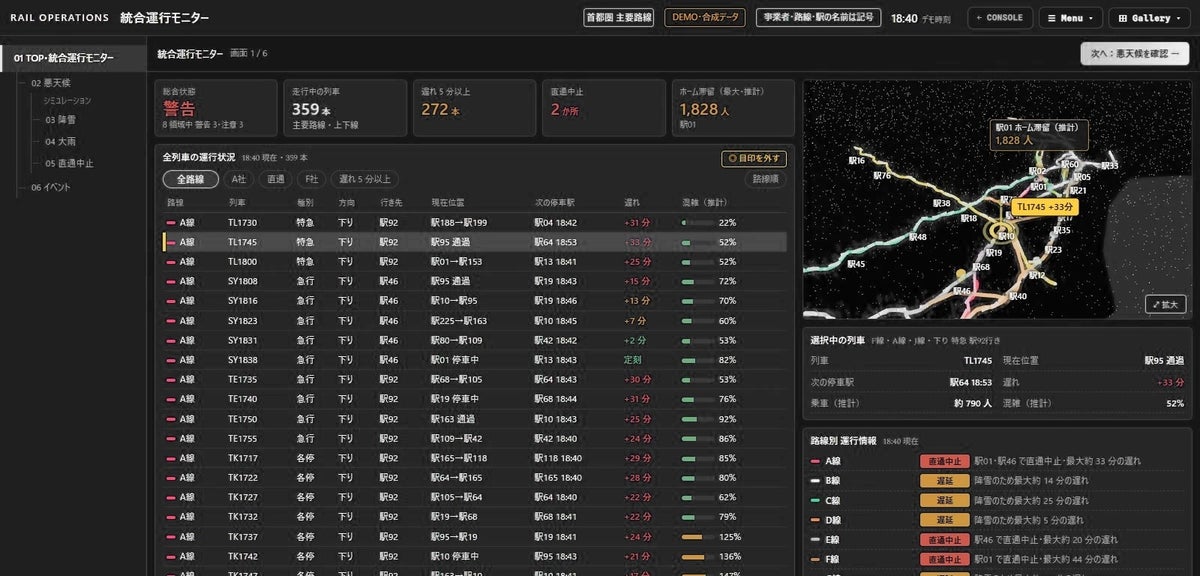The height and width of the screenshot is (576, 1200).
Task: Toggle the 路線順 sort chip
Action: point(765,179)
